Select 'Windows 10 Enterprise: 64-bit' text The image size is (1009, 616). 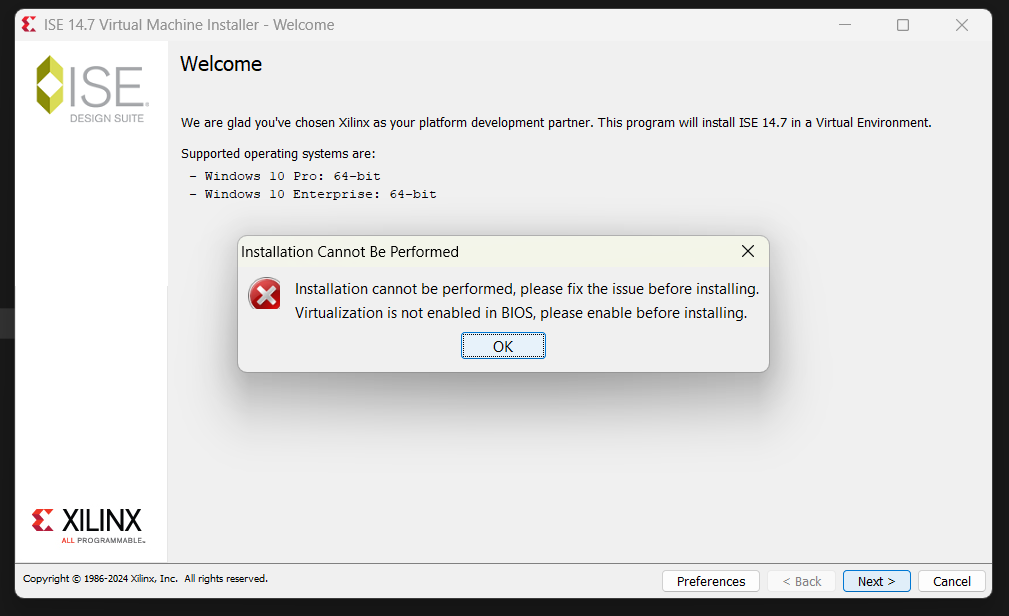click(320, 194)
